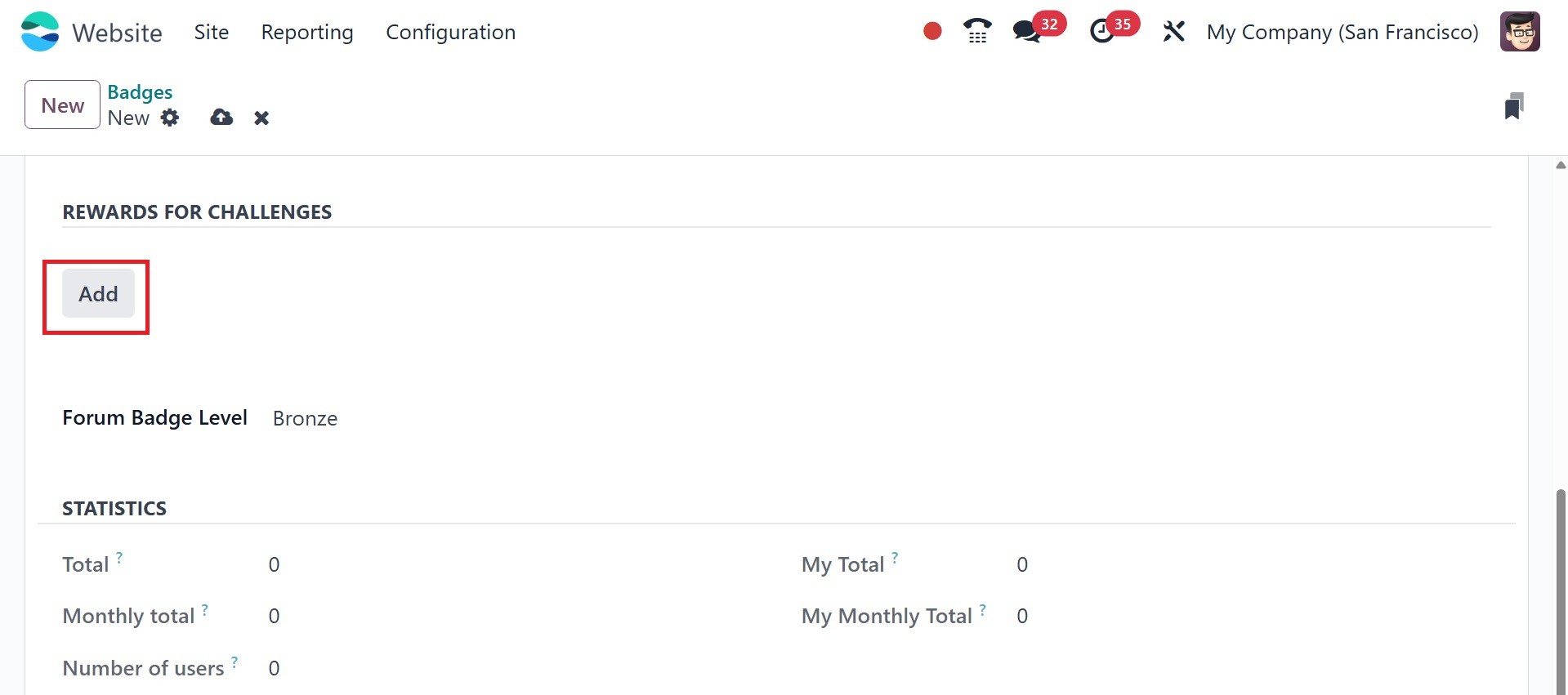This screenshot has height=695, width=1568.
Task: Open the activities clock icon
Action: click(x=1102, y=32)
